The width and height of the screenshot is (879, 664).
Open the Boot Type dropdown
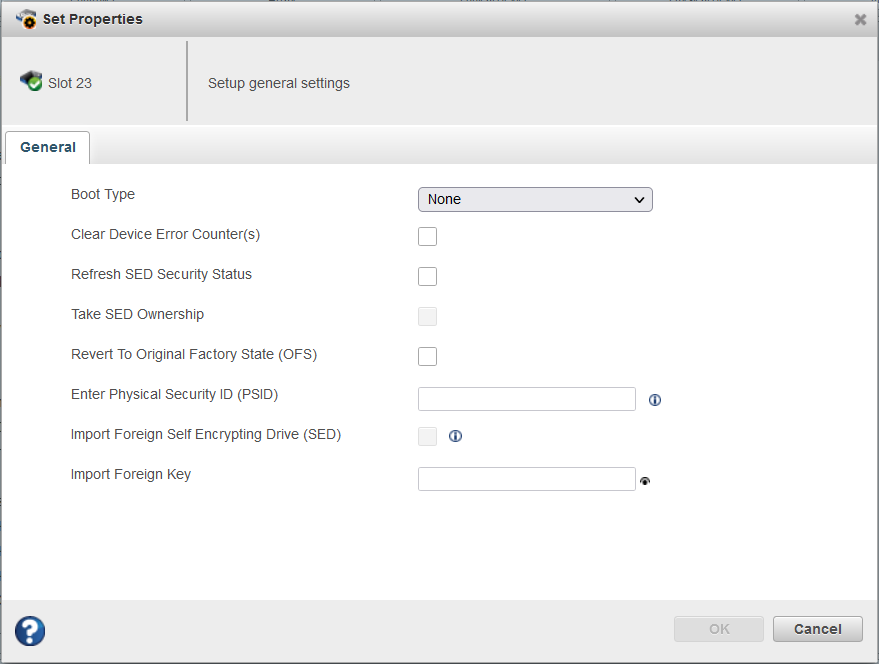(x=535, y=199)
